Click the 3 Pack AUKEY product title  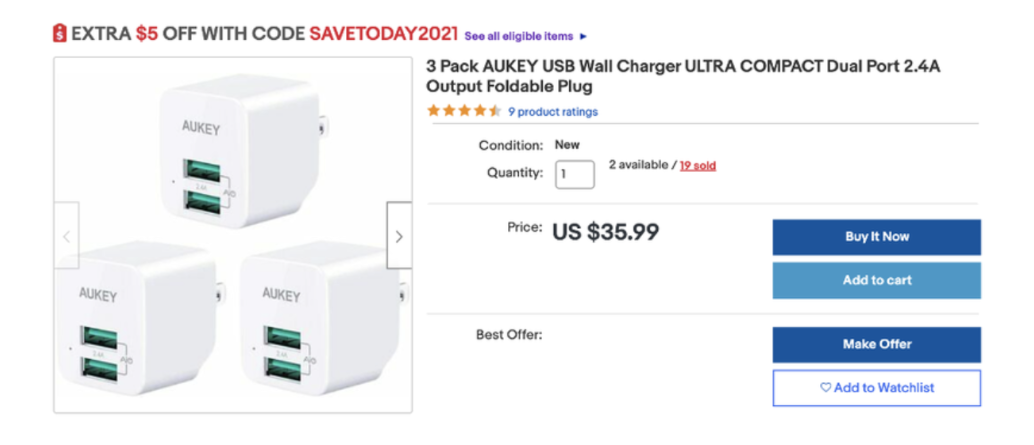(x=683, y=76)
